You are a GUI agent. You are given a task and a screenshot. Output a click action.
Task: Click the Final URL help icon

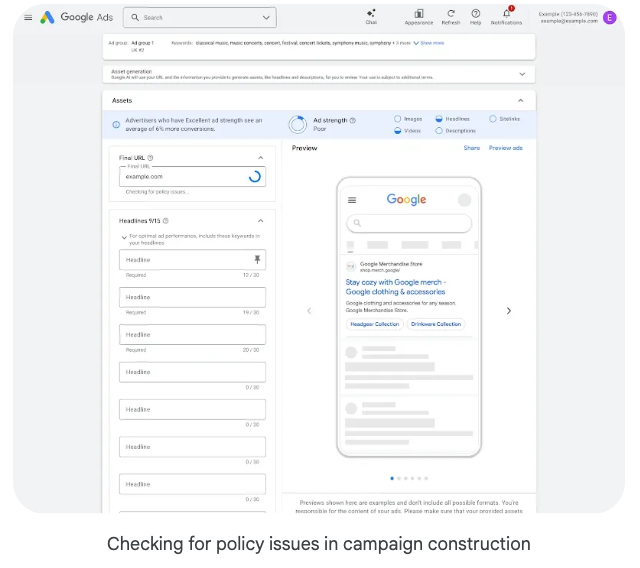(150, 158)
